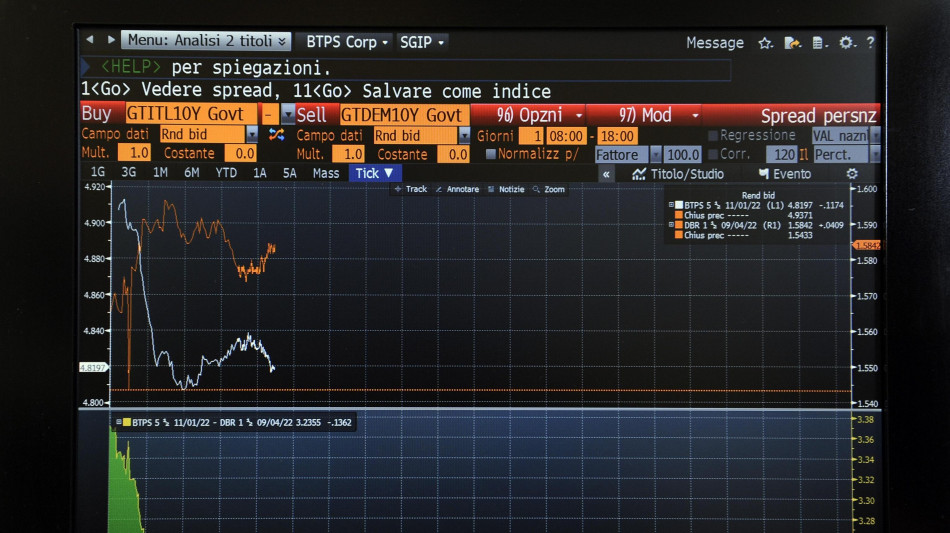
Task: Open the top-bar settings gear
Action: (x=846, y=42)
